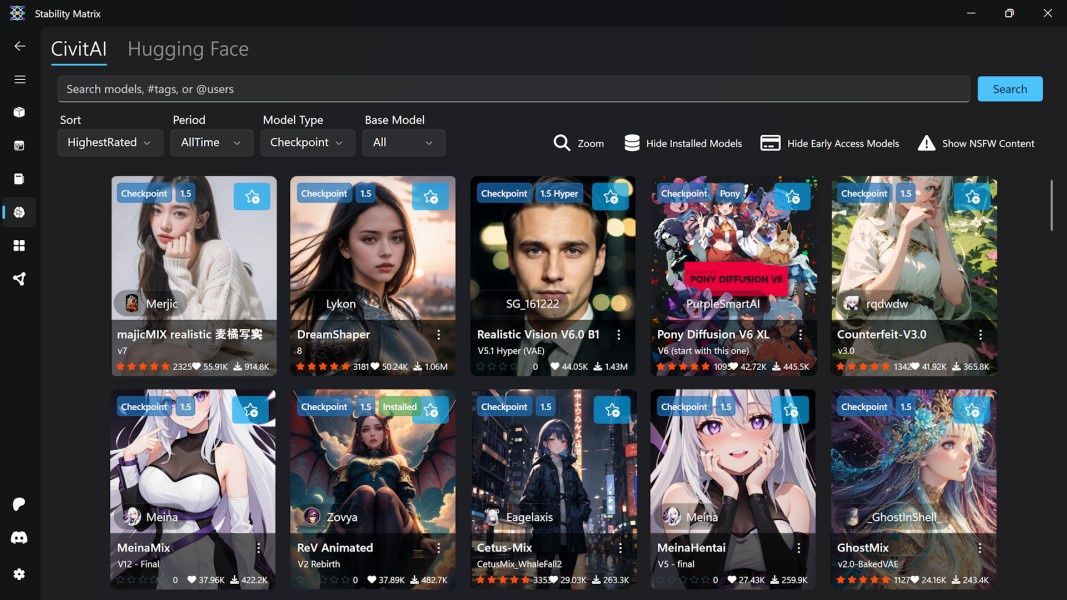The width and height of the screenshot is (1067, 600).
Task: Open the Inference image icon in sidebar
Action: (x=20, y=146)
